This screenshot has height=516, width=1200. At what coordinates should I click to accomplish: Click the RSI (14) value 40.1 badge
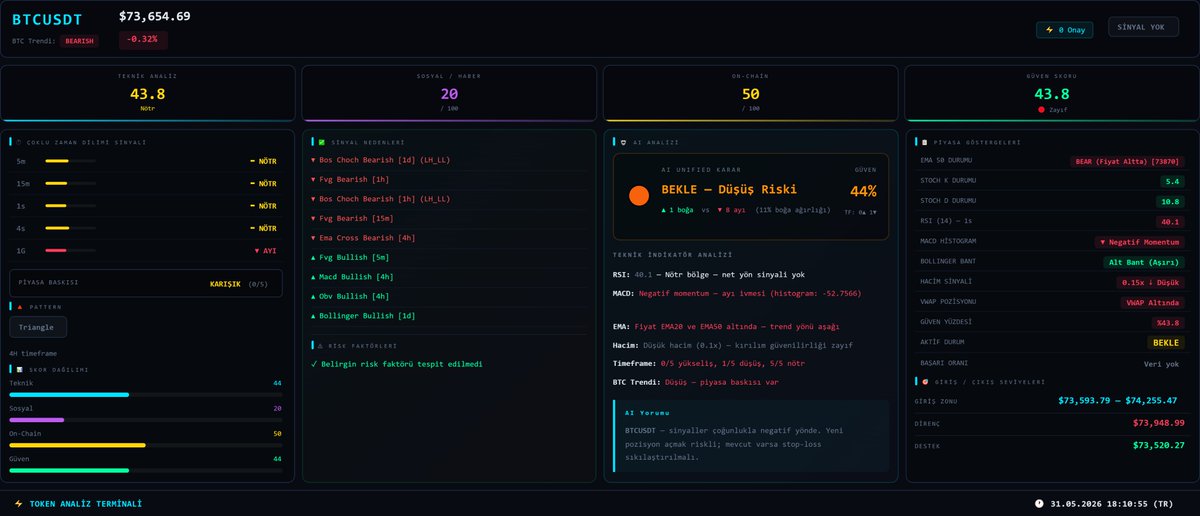[1170, 221]
